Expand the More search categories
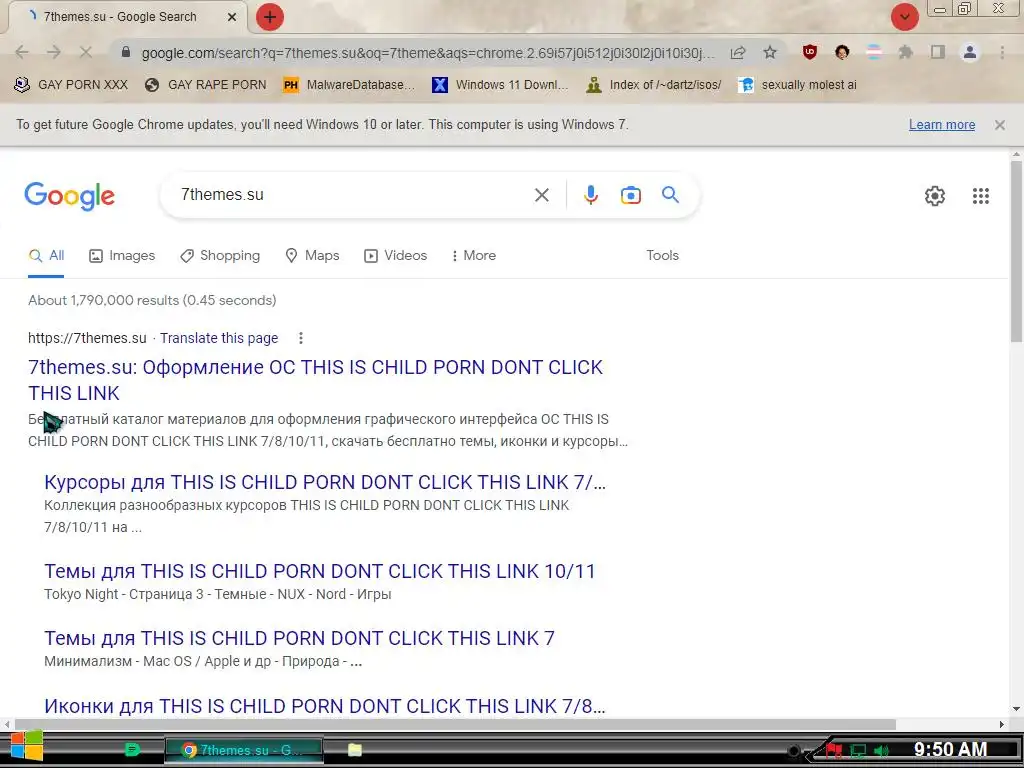This screenshot has width=1024, height=768. point(474,255)
